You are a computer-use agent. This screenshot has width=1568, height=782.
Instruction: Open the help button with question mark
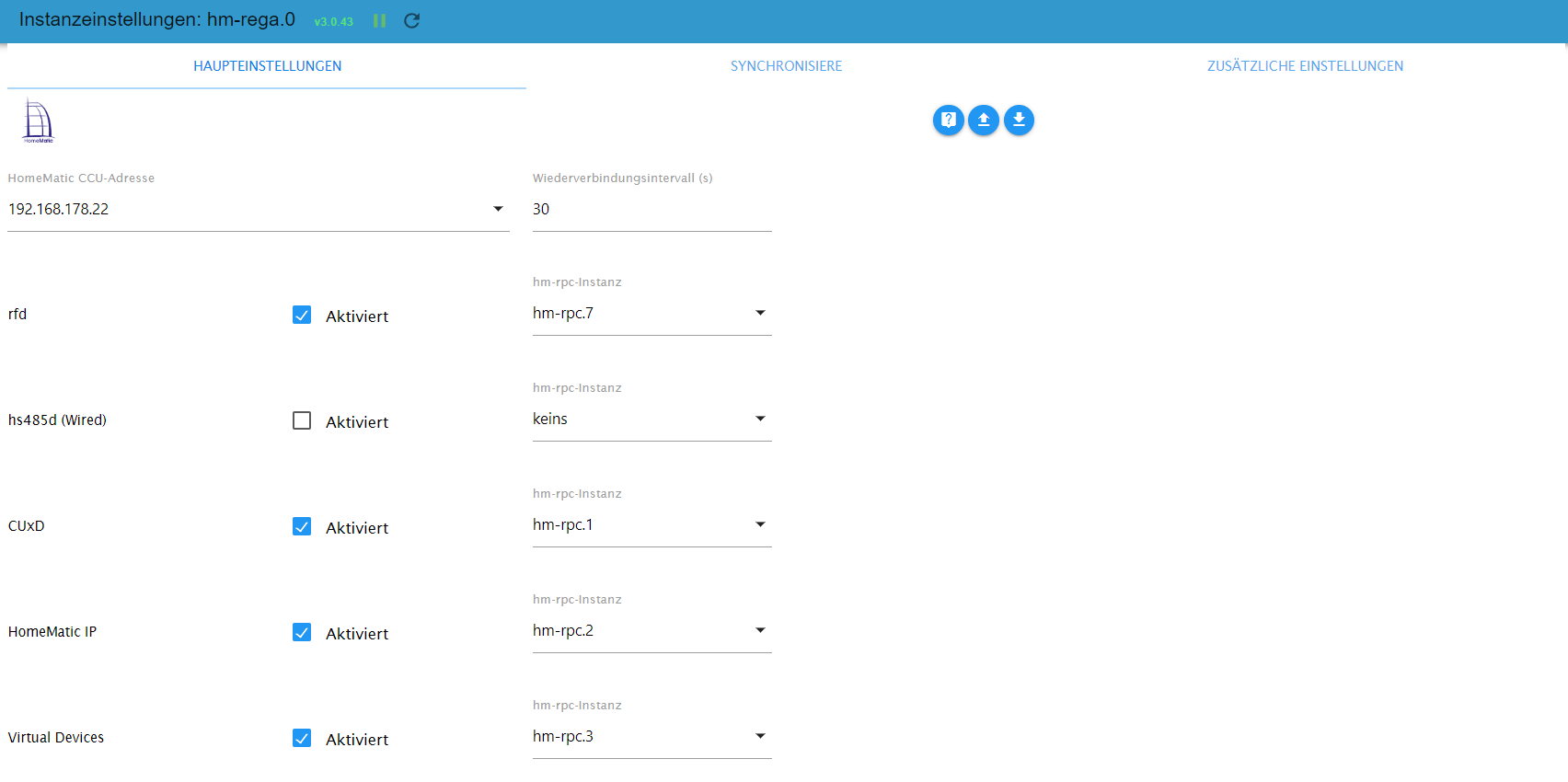tap(949, 120)
